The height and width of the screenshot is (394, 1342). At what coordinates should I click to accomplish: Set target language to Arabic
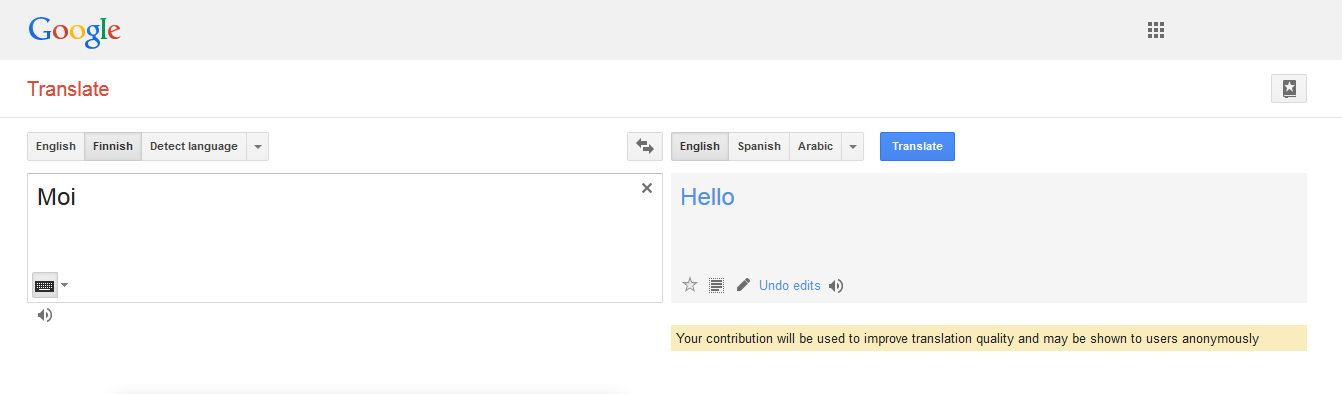pos(815,146)
